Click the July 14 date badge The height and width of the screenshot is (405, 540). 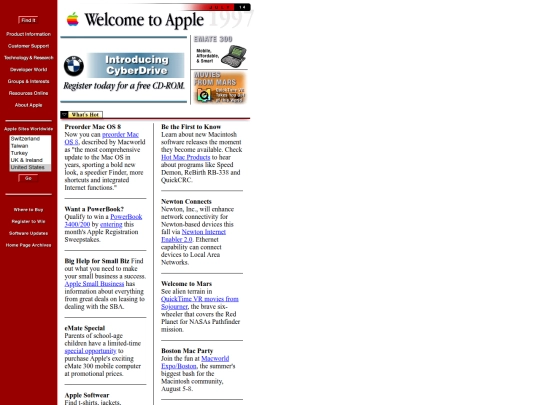[229, 7]
